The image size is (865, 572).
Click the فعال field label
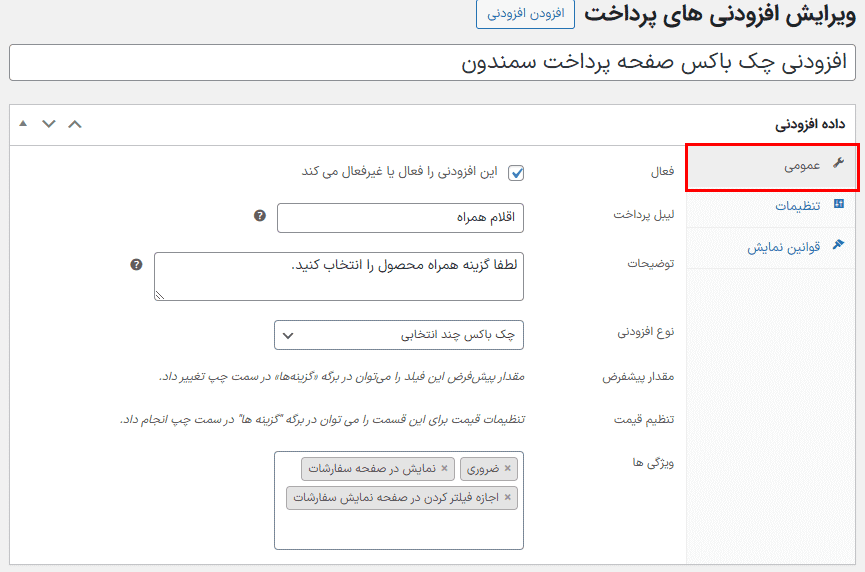pyautogui.click(x=662, y=172)
